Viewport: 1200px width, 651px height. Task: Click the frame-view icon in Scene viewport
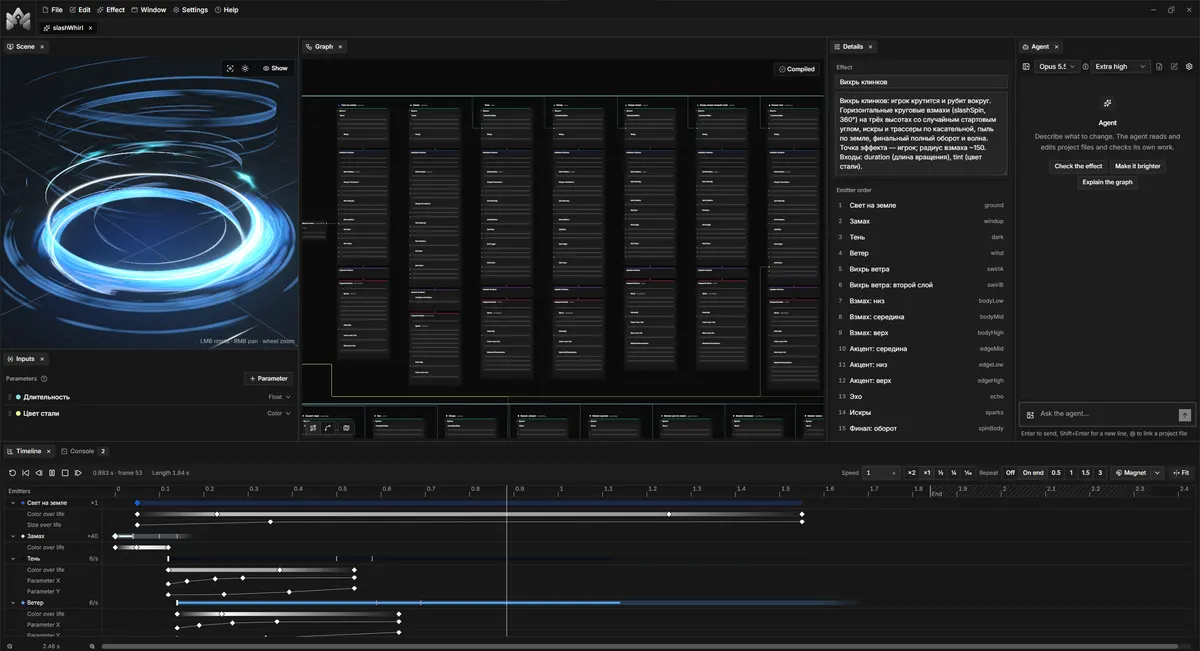[x=230, y=68]
